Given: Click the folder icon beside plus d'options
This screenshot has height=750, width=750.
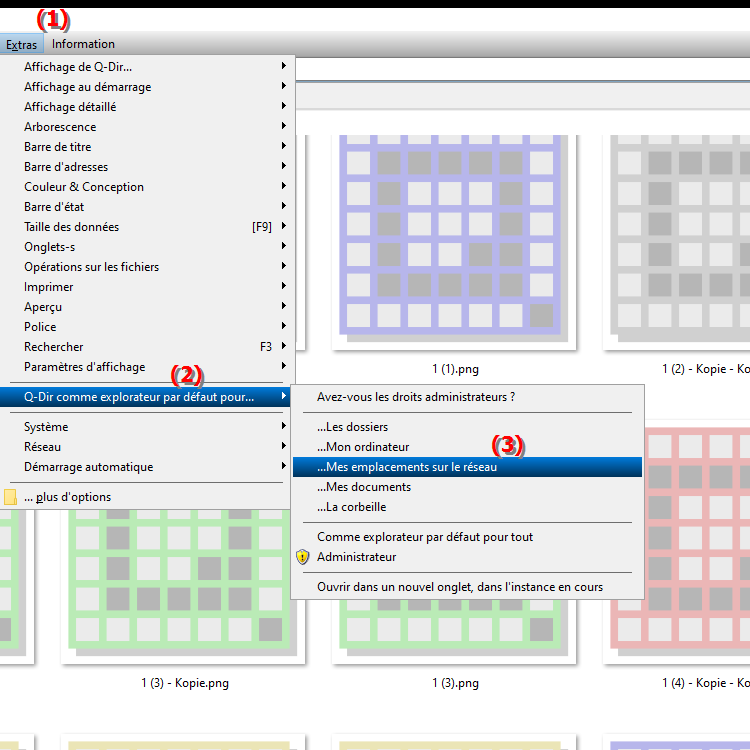Looking at the screenshot, I should coord(11,497).
